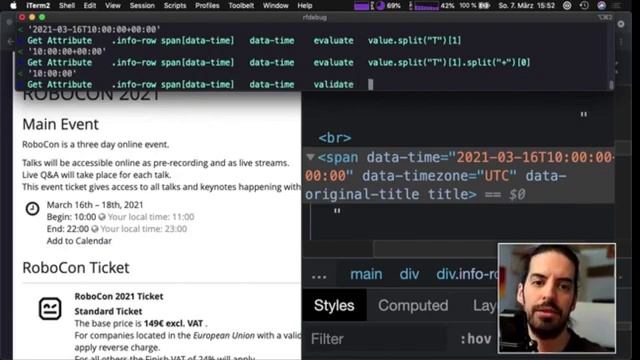Screen dimensions: 640x360
Task: Switch to the Computed tab
Action: (x=413, y=305)
